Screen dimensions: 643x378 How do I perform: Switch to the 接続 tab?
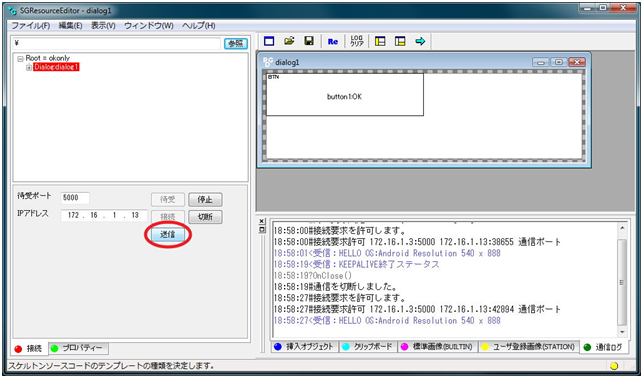tap(30, 349)
